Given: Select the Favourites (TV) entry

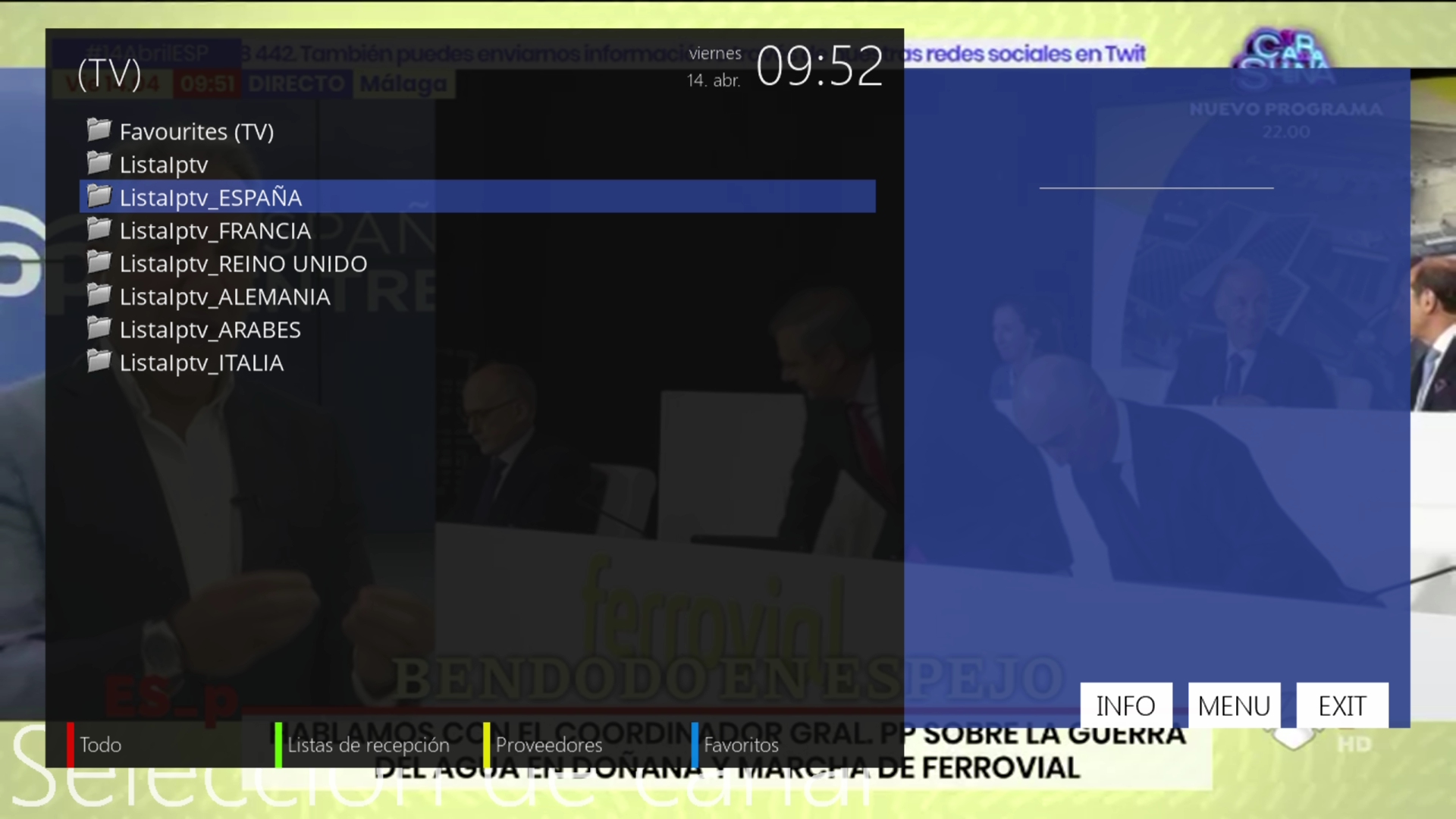Looking at the screenshot, I should 196,132.
